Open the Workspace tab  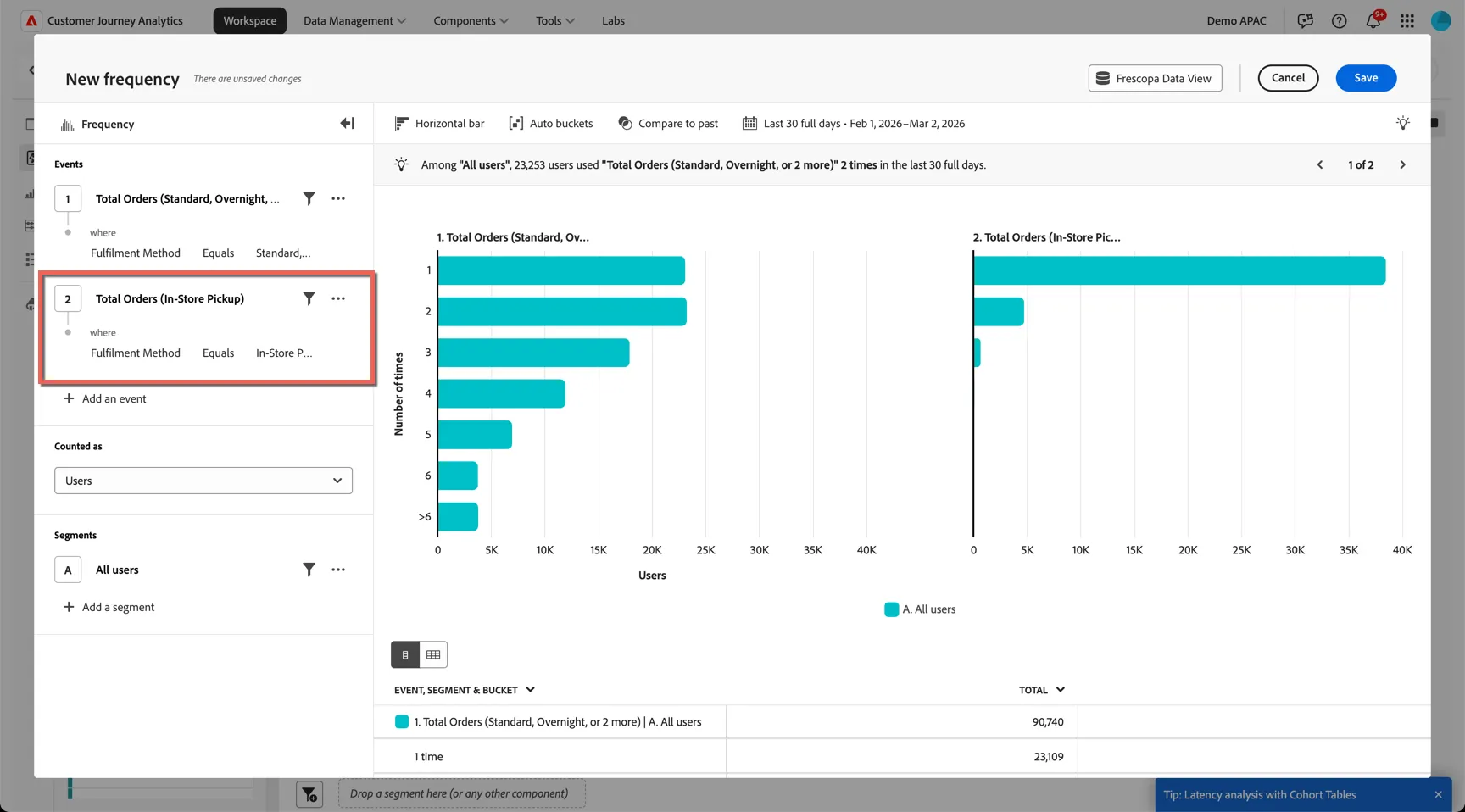pyautogui.click(x=250, y=20)
